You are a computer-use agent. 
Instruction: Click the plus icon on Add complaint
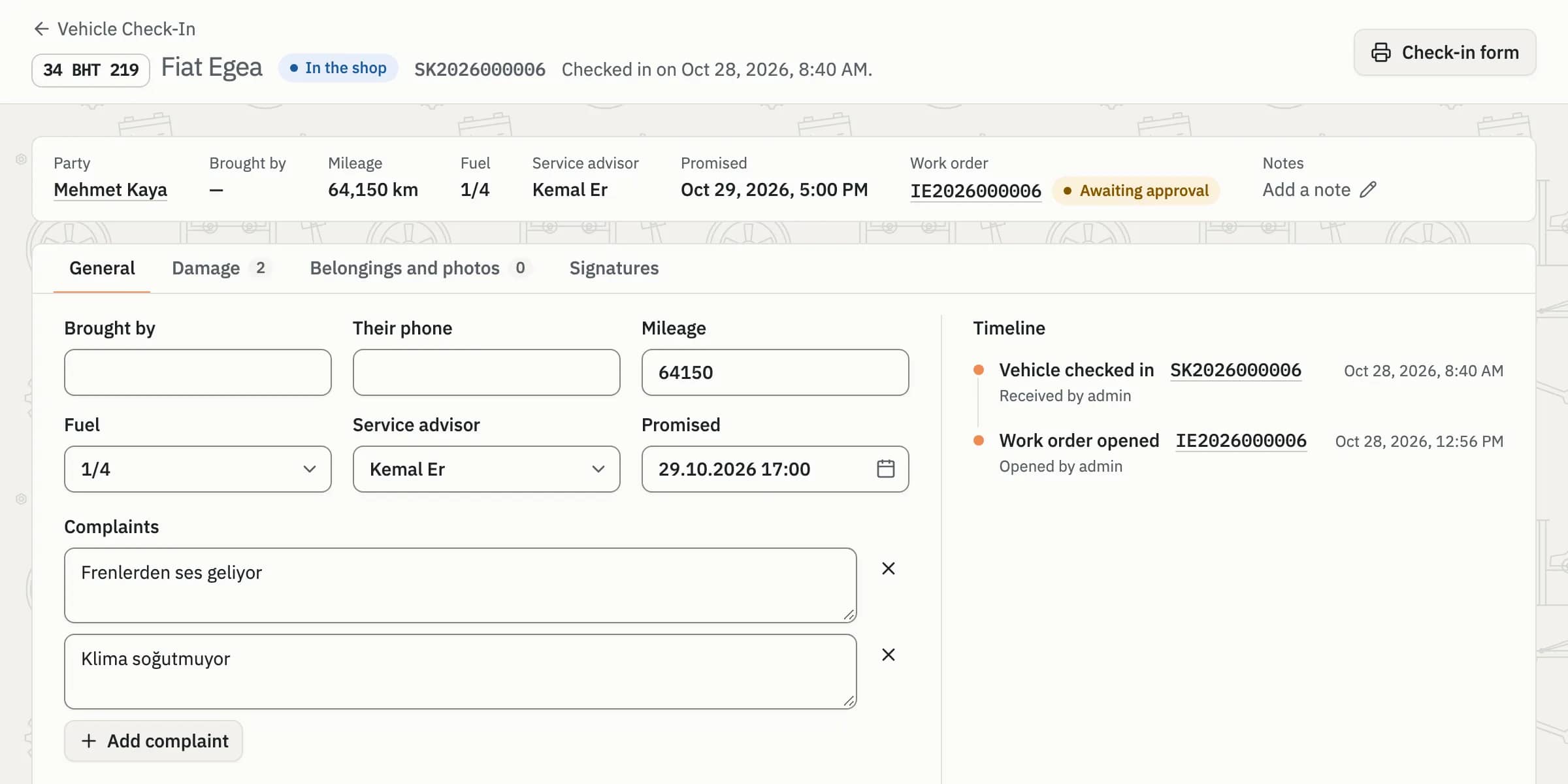tap(89, 741)
